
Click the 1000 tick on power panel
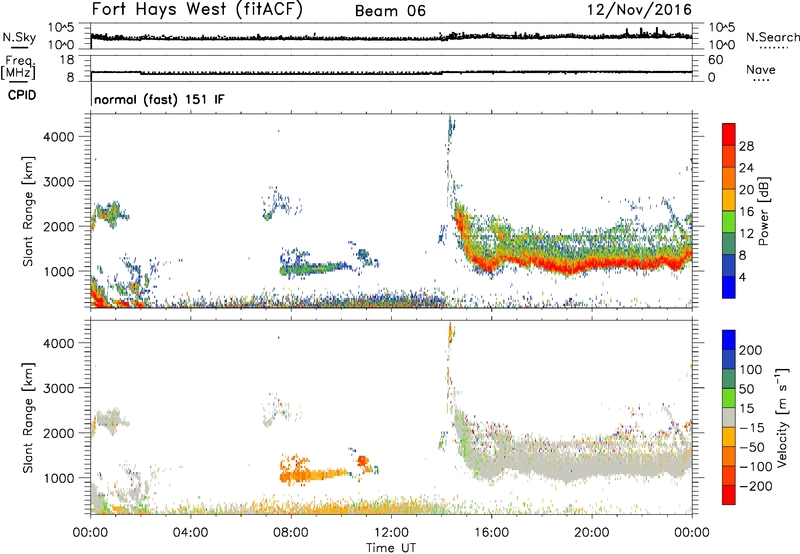coord(59,271)
